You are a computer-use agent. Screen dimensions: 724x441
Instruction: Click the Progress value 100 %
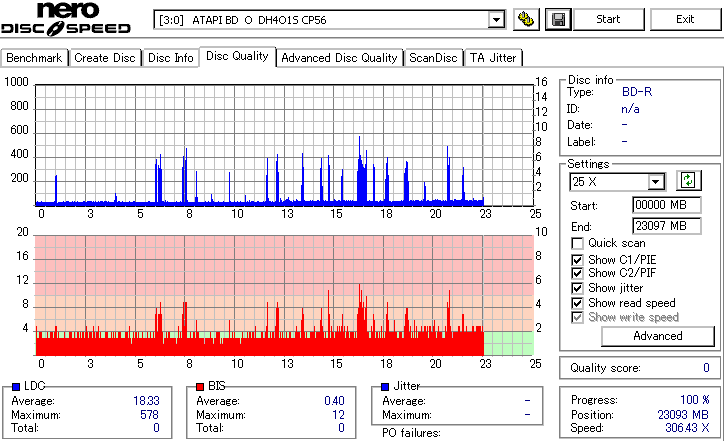pyautogui.click(x=694, y=399)
